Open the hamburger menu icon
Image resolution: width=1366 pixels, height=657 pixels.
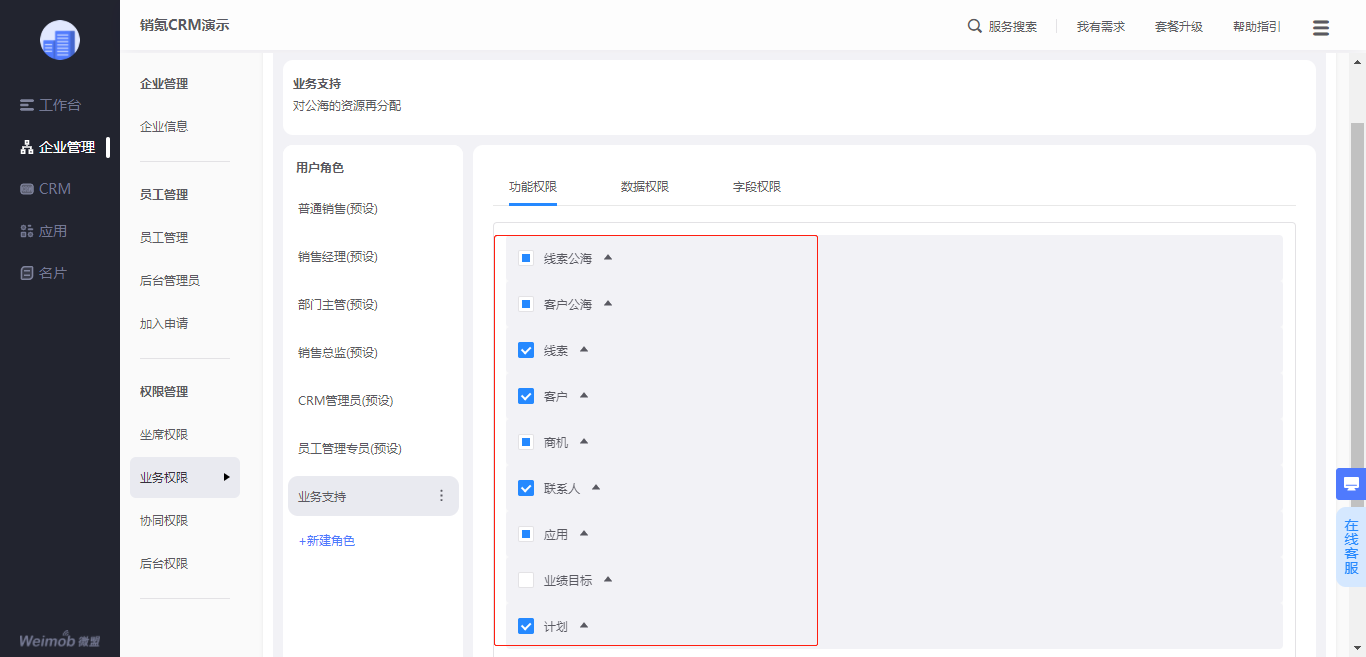pyautogui.click(x=1321, y=28)
